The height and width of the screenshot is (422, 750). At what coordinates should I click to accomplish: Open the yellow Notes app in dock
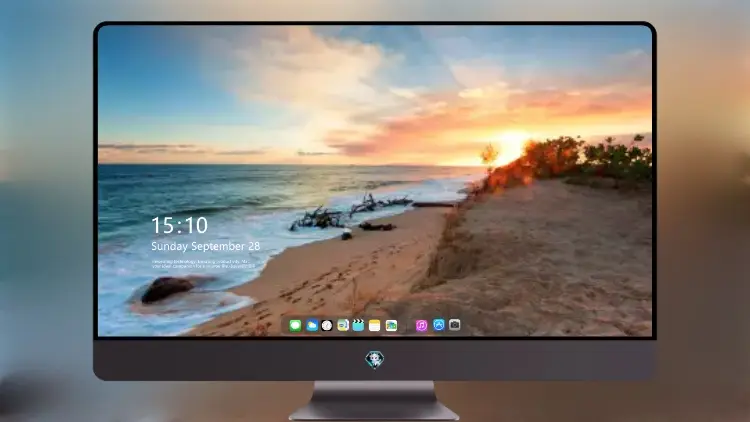point(375,326)
